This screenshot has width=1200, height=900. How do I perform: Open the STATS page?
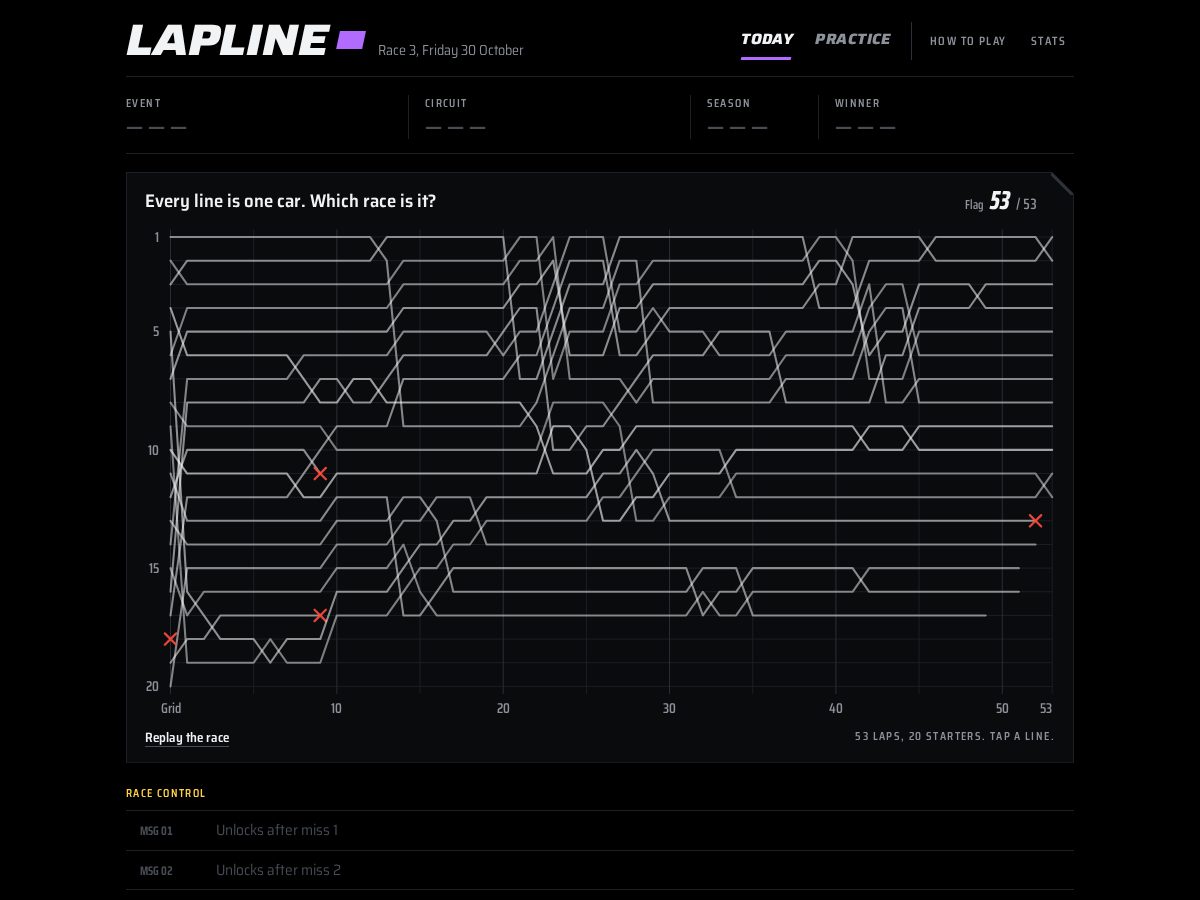[1048, 41]
